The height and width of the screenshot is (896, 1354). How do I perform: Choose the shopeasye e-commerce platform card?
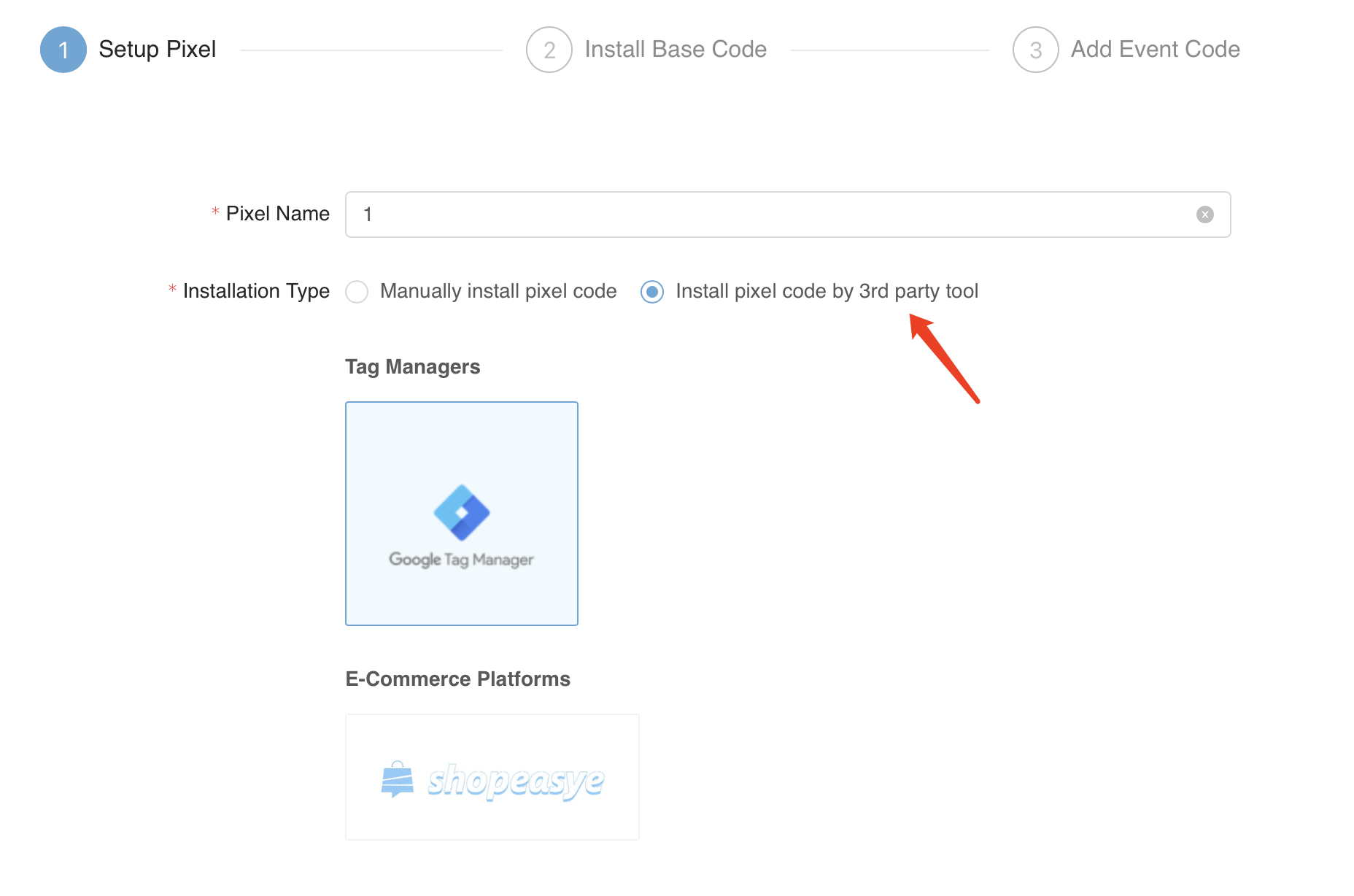point(492,777)
